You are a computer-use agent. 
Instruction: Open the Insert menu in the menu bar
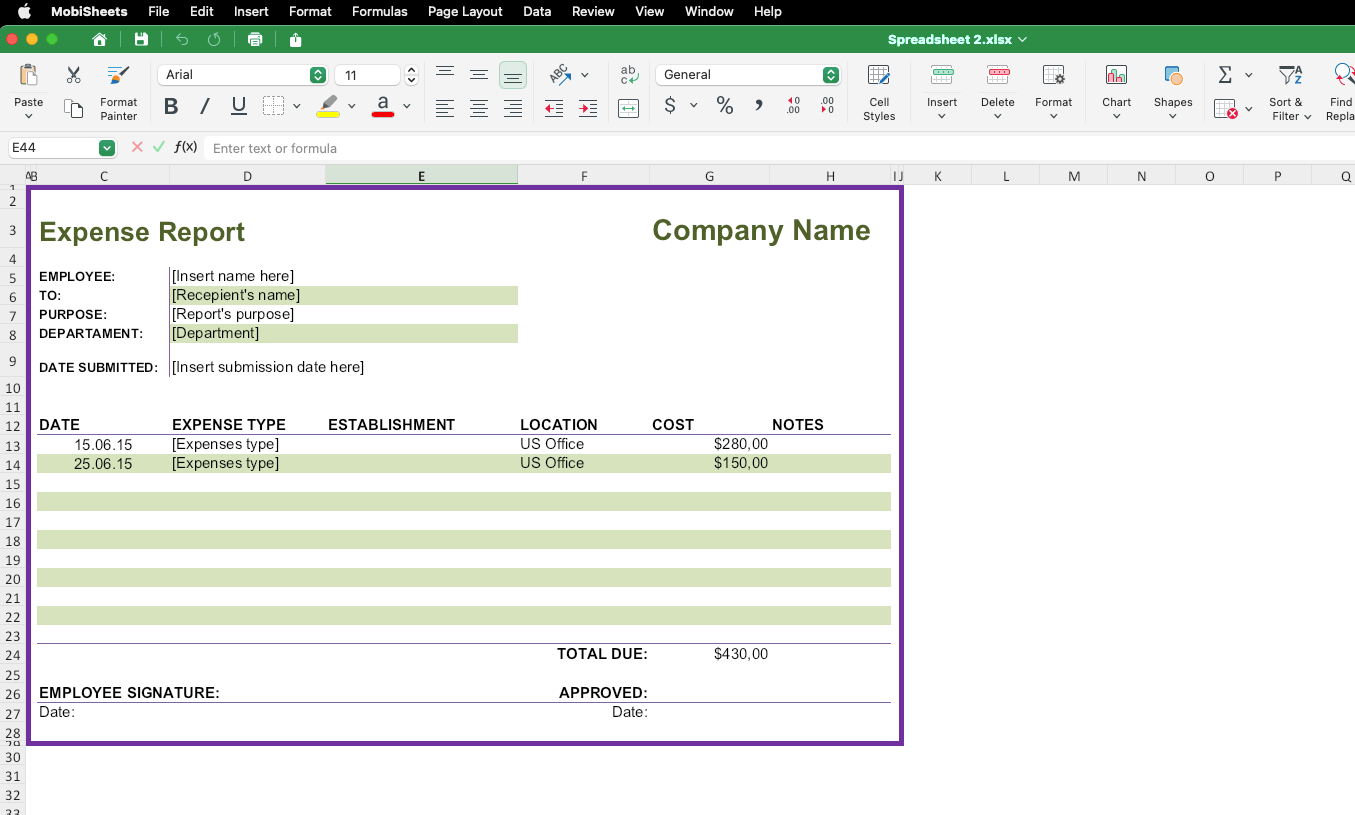point(251,12)
